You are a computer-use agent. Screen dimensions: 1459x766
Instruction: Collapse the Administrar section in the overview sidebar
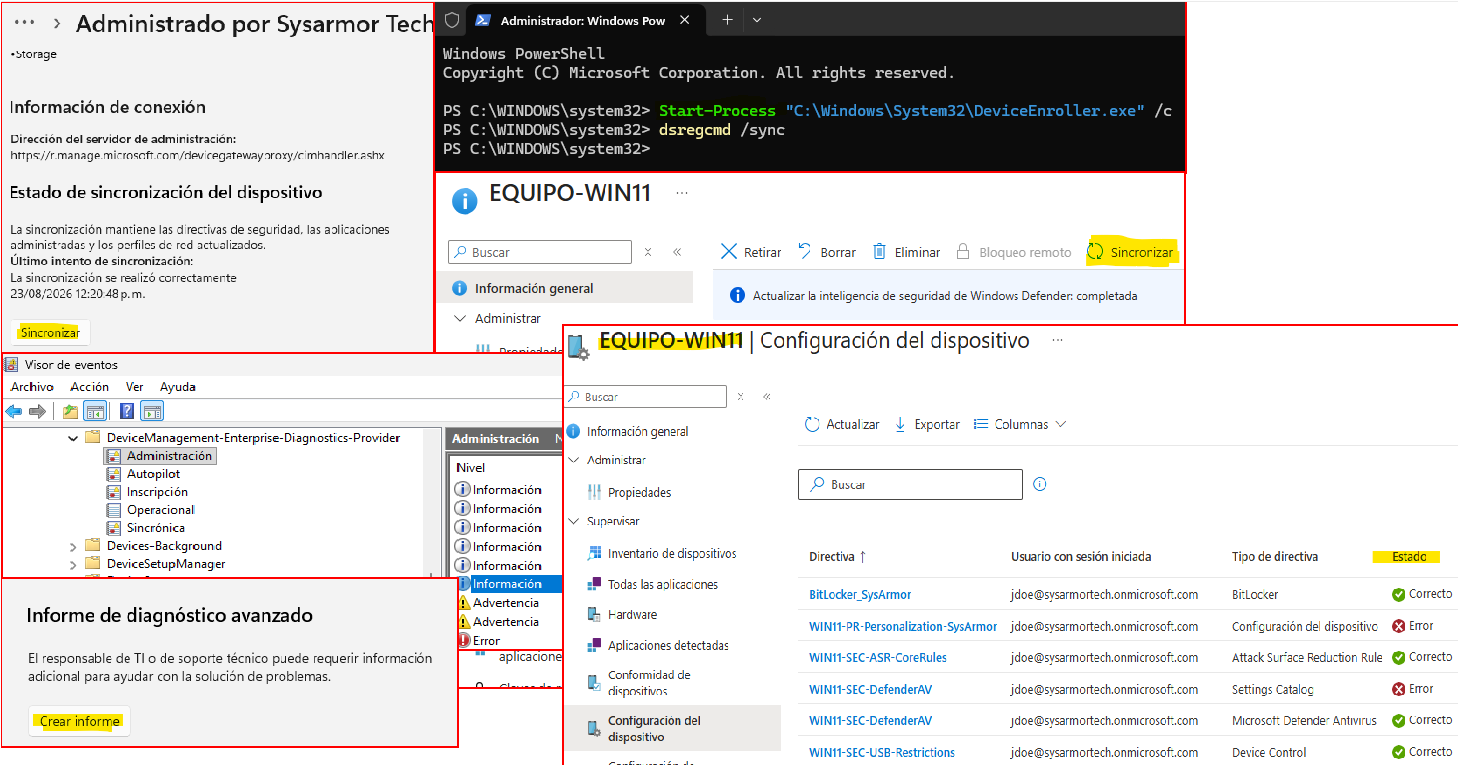coord(460,318)
